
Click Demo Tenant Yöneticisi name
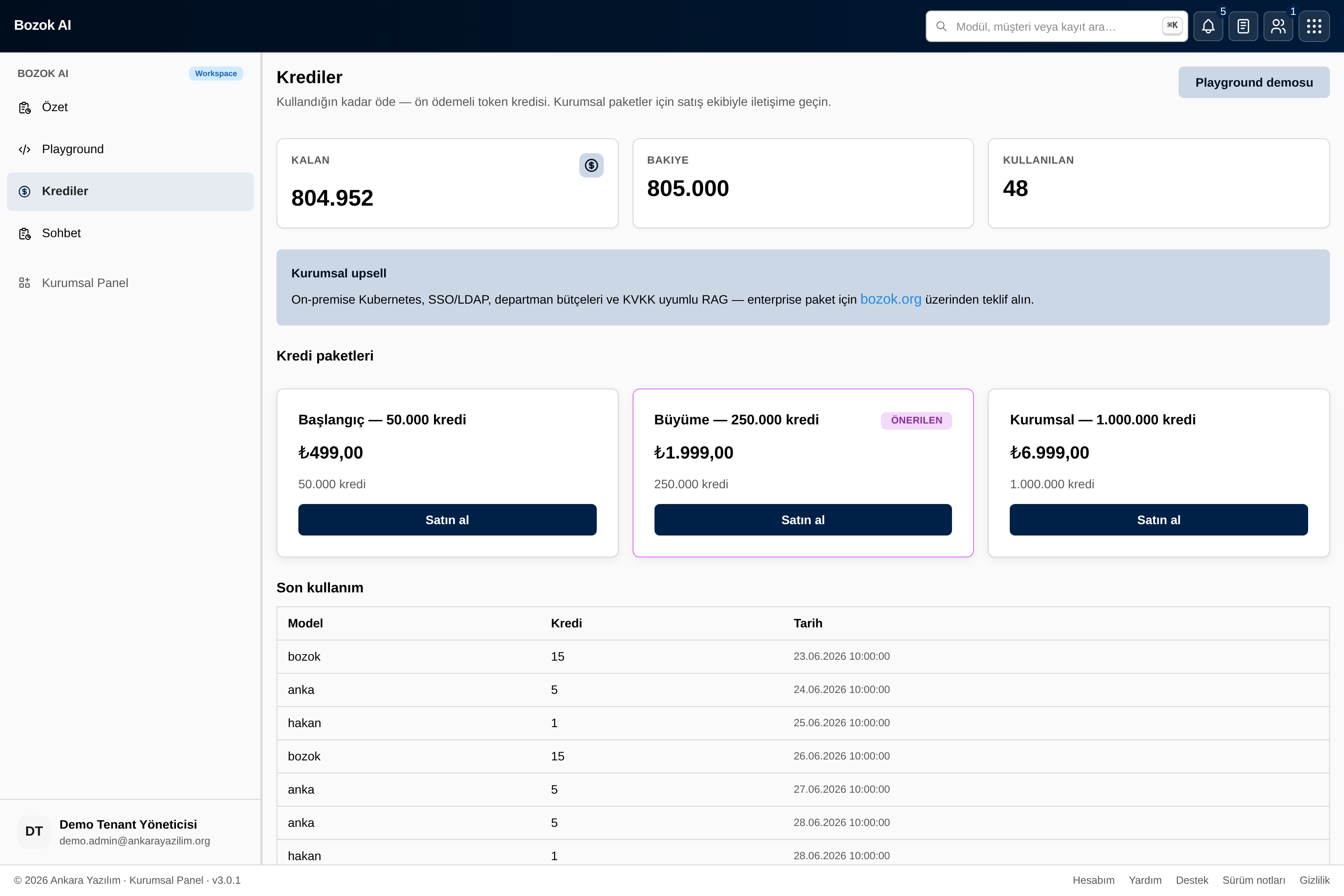pos(128,825)
